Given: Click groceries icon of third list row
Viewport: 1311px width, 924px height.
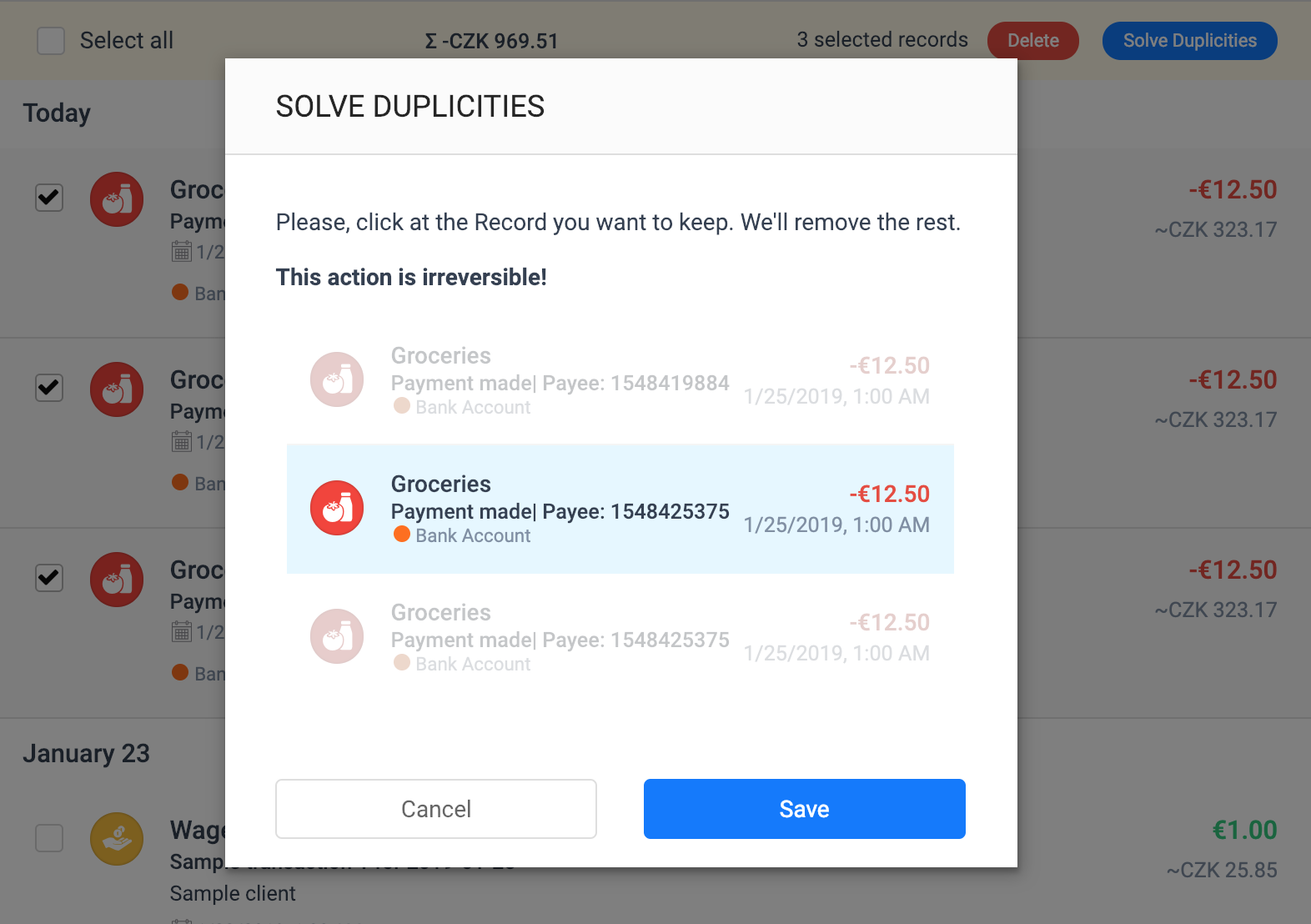Looking at the screenshot, I should [x=117, y=580].
